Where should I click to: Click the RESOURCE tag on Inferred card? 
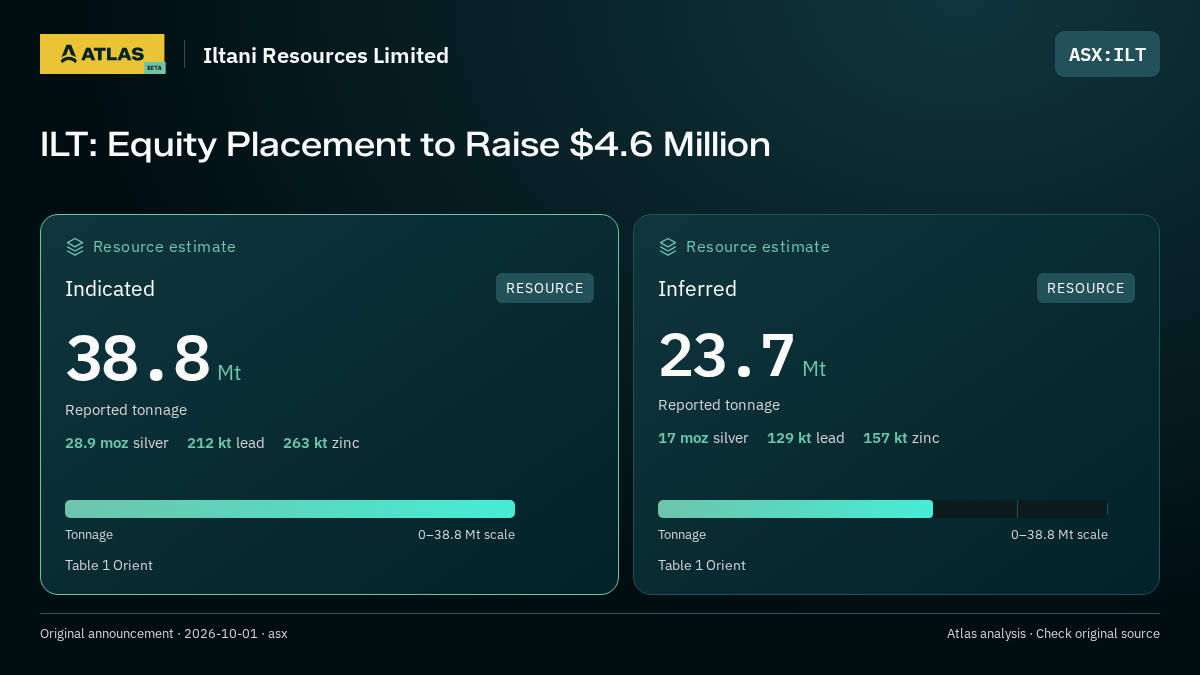tap(1086, 288)
